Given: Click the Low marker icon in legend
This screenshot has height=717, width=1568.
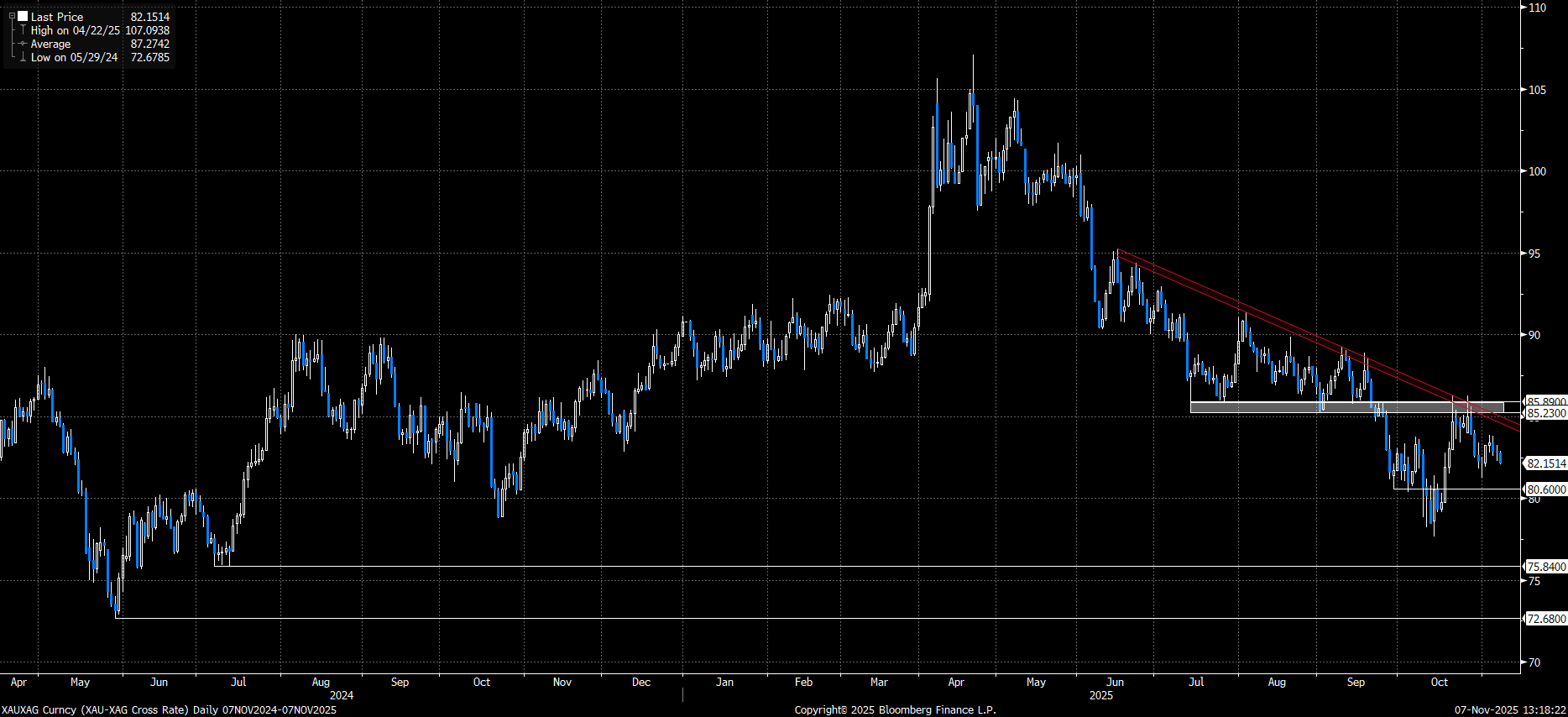Looking at the screenshot, I should click(23, 57).
